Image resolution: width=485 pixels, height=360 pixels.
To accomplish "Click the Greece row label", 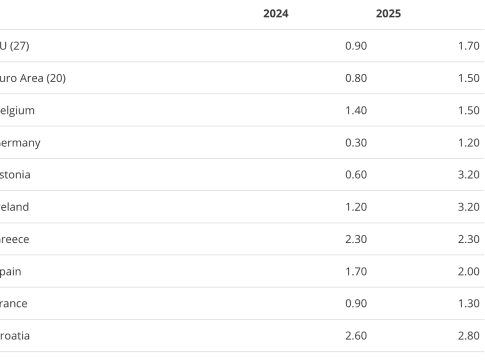I will click(14, 240).
